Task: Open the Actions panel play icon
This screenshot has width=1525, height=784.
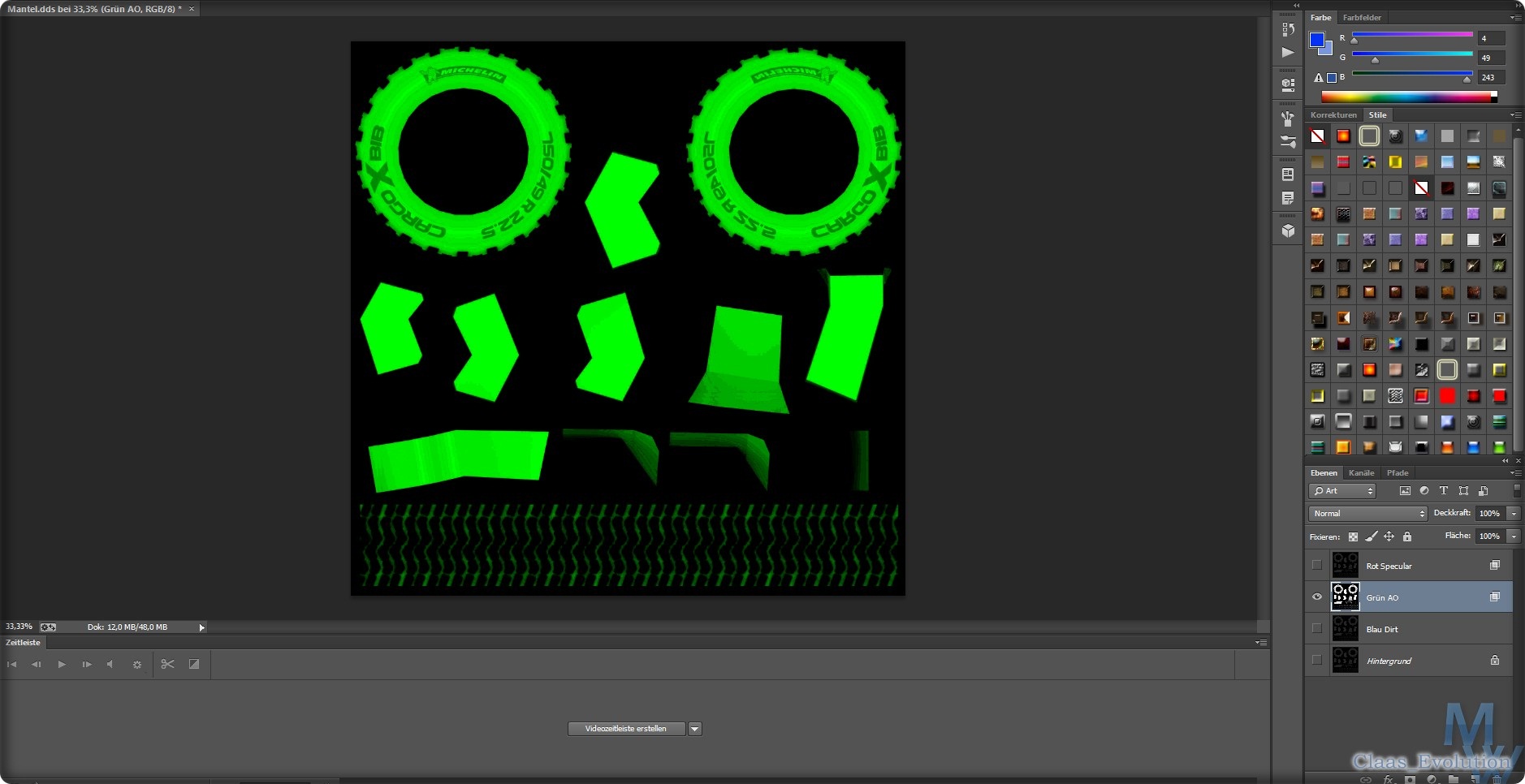Action: pyautogui.click(x=1288, y=53)
